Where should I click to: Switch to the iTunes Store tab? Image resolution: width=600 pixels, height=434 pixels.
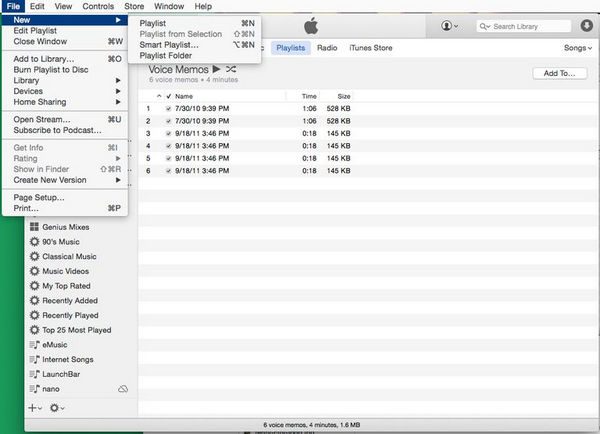click(x=371, y=48)
